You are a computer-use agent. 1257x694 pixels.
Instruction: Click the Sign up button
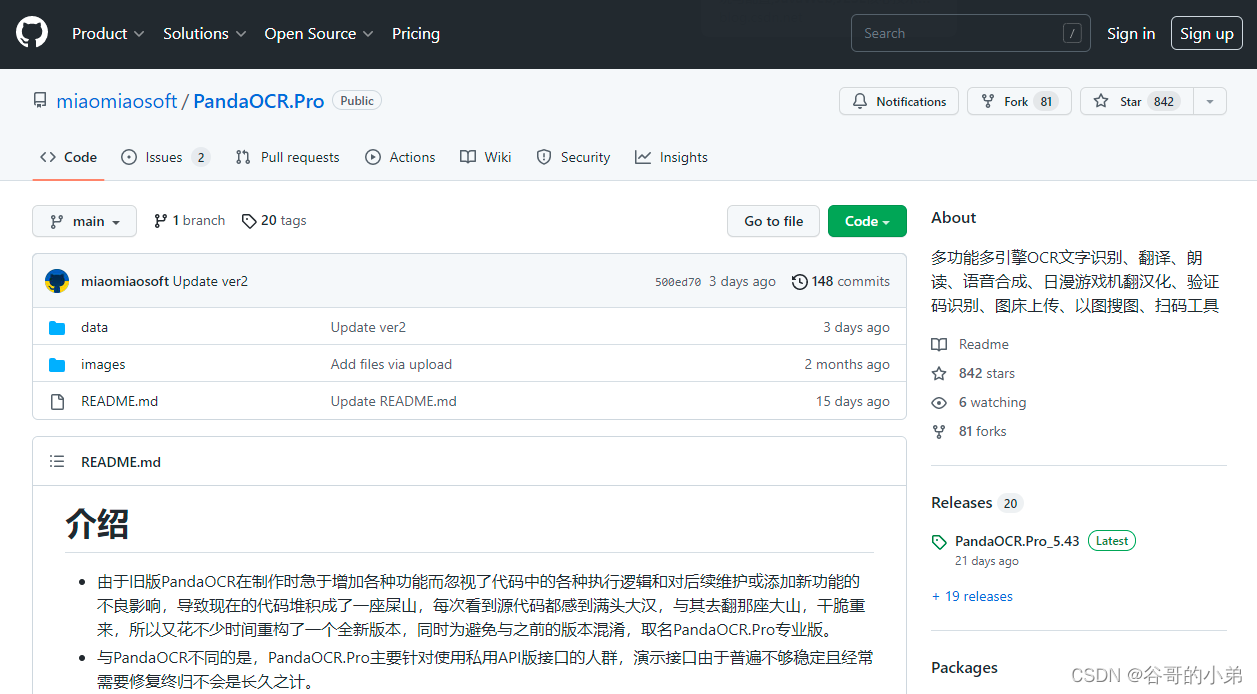coord(1206,34)
